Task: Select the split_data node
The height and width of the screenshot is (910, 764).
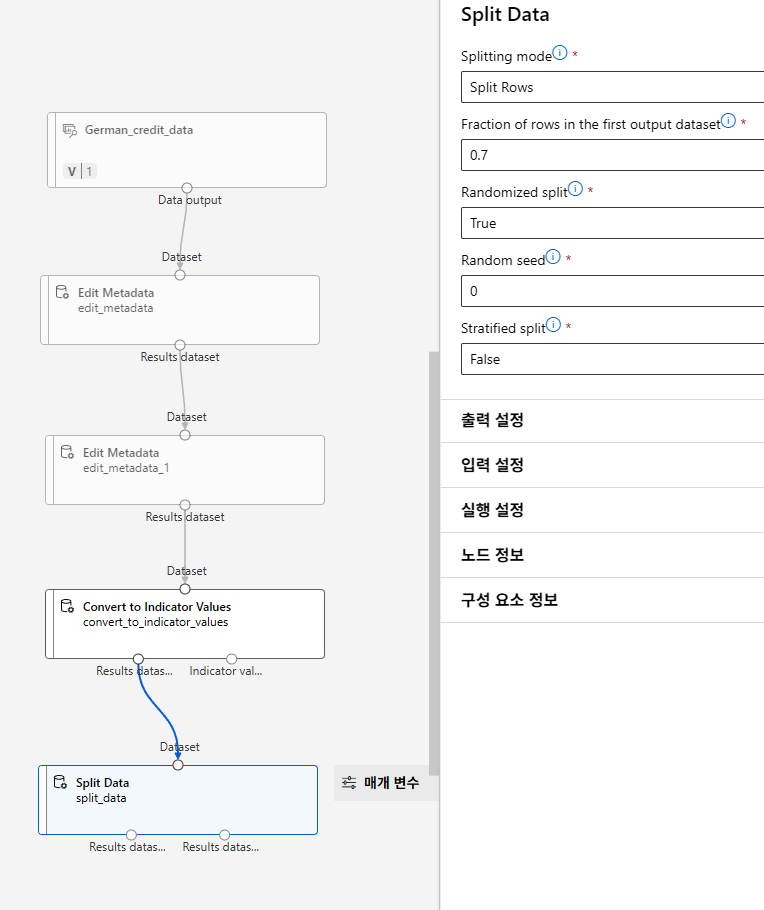Action: coord(178,800)
